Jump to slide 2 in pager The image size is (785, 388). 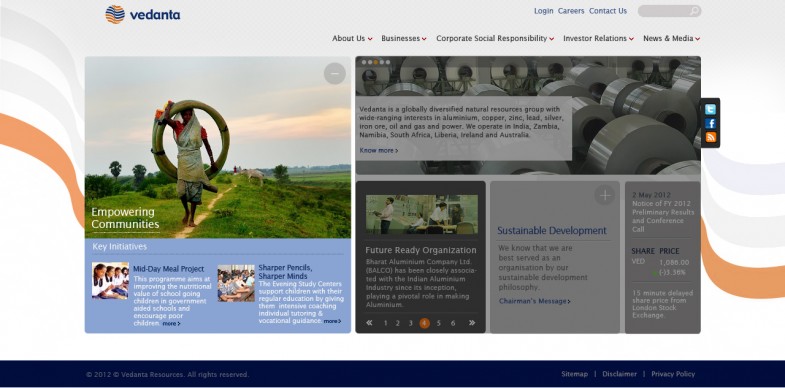398,323
